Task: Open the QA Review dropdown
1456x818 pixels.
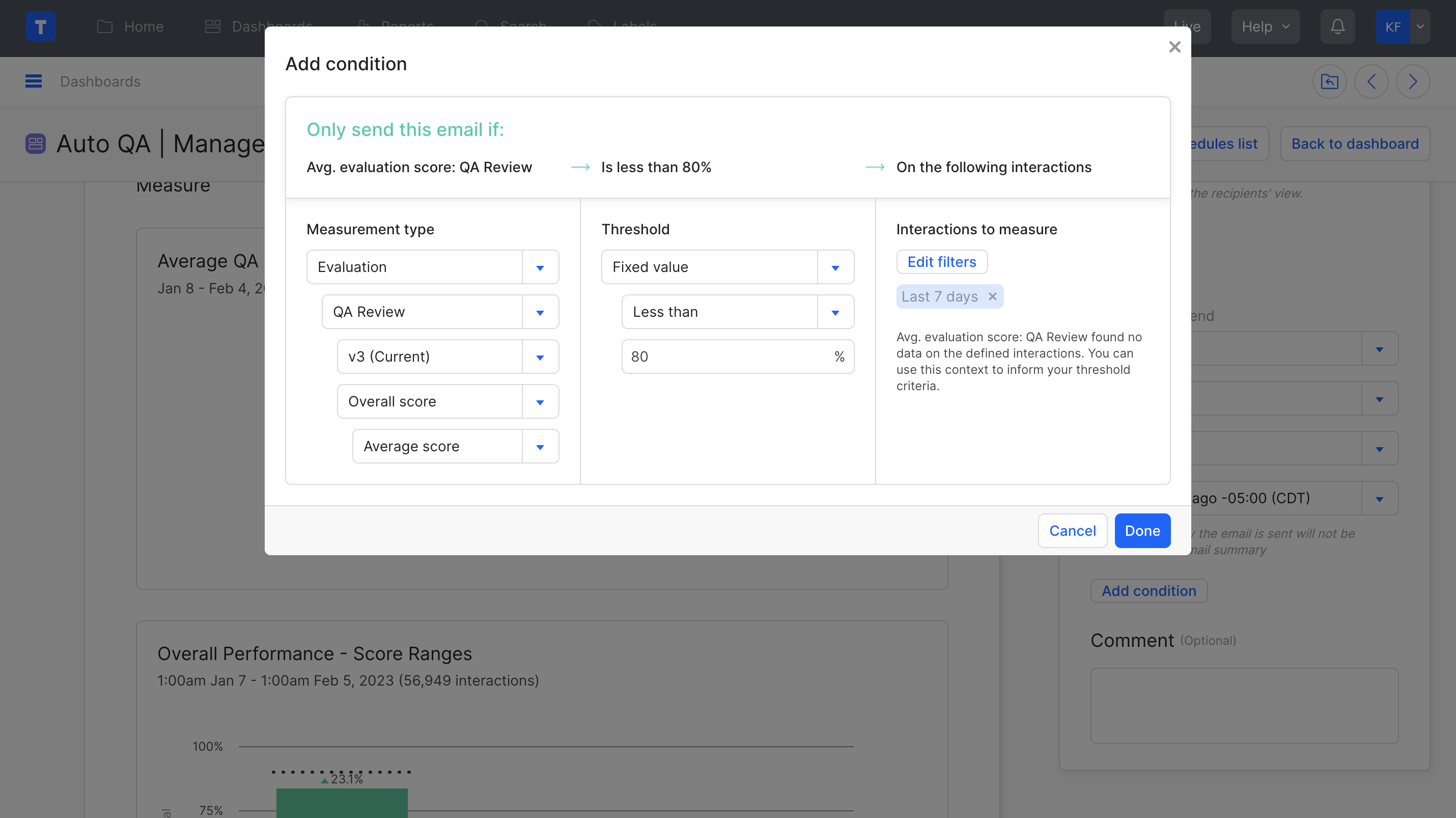Action: pyautogui.click(x=540, y=312)
